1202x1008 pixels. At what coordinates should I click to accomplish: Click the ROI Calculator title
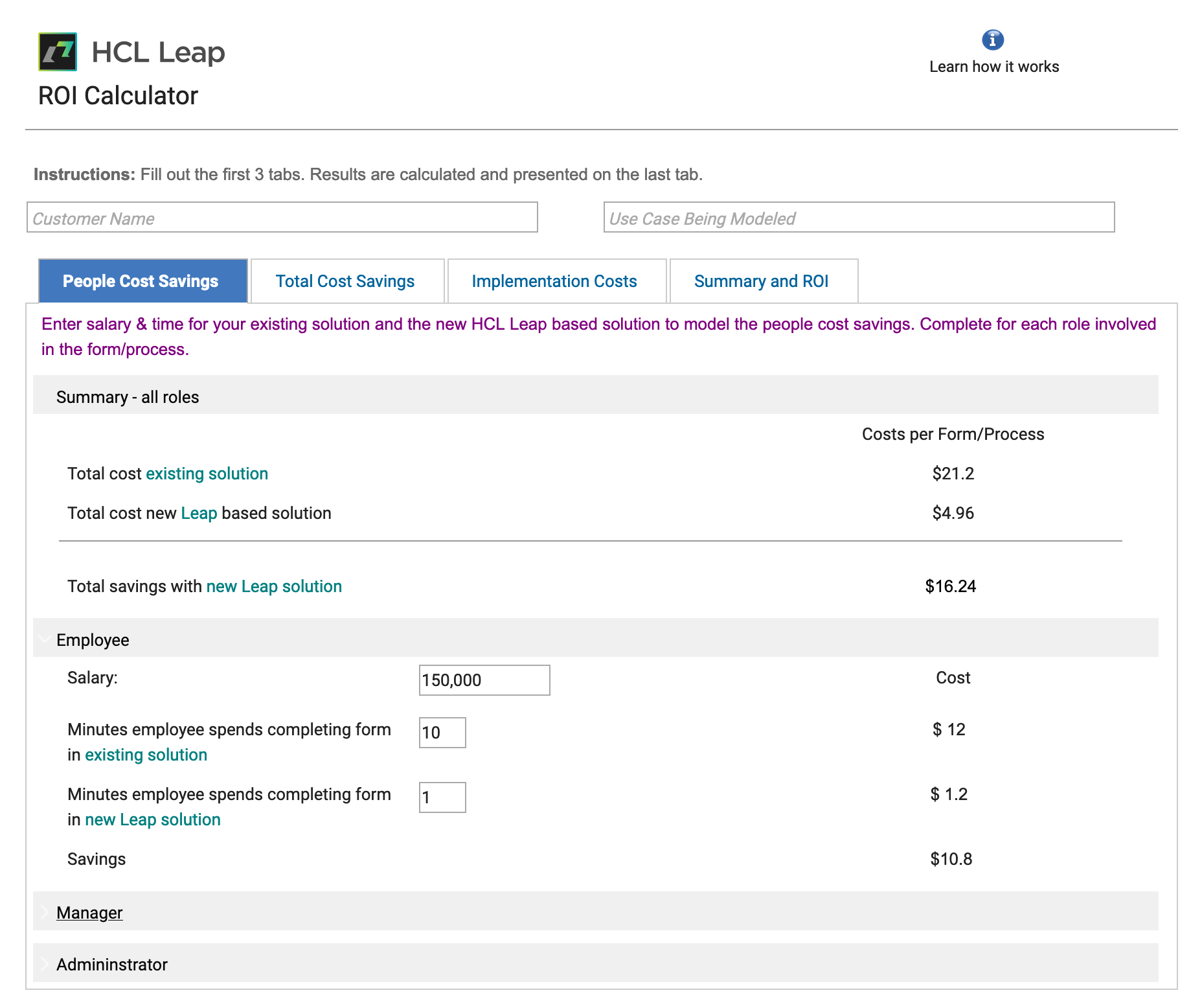click(x=118, y=96)
